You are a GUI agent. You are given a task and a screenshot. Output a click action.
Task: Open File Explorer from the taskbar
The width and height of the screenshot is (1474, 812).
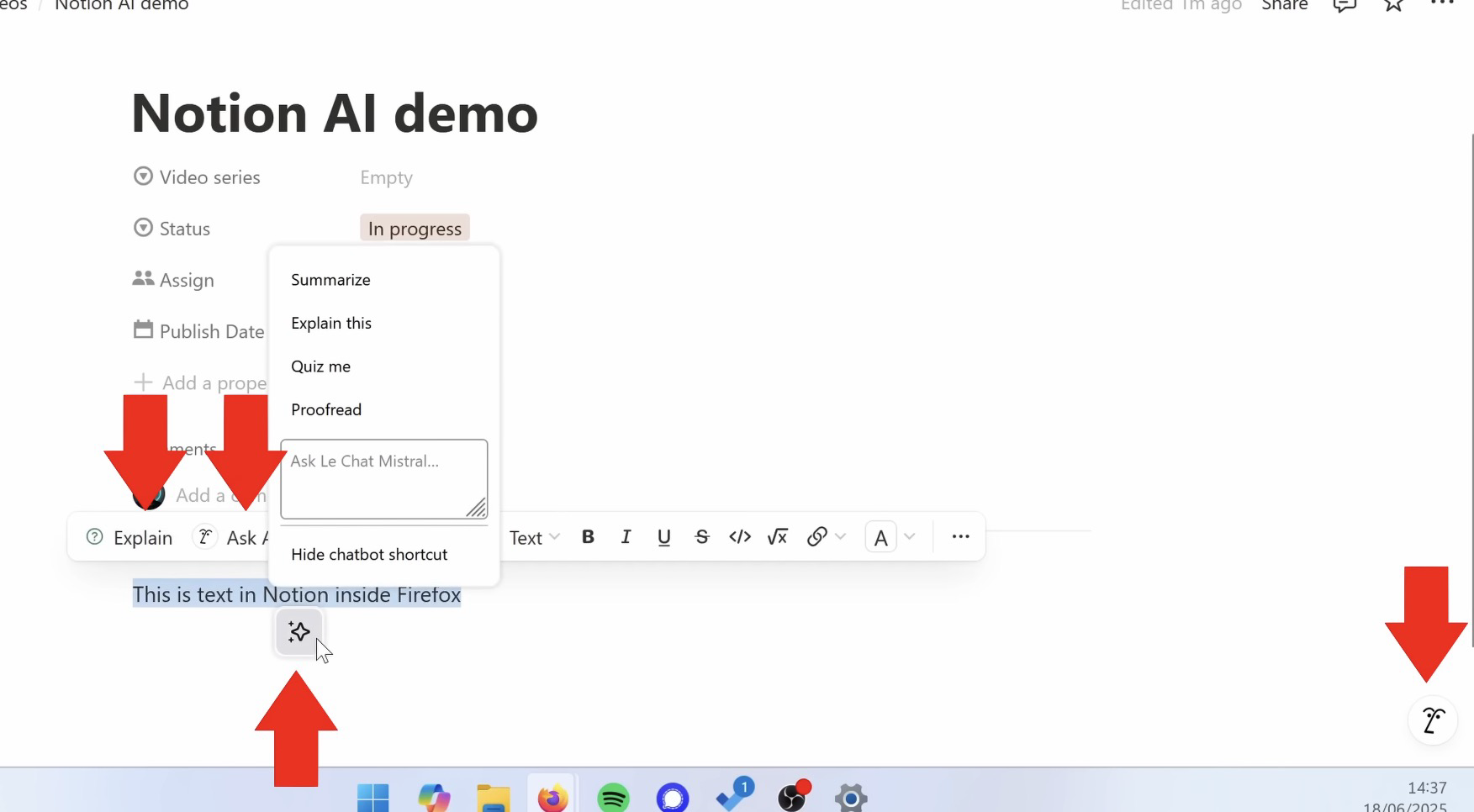click(494, 797)
